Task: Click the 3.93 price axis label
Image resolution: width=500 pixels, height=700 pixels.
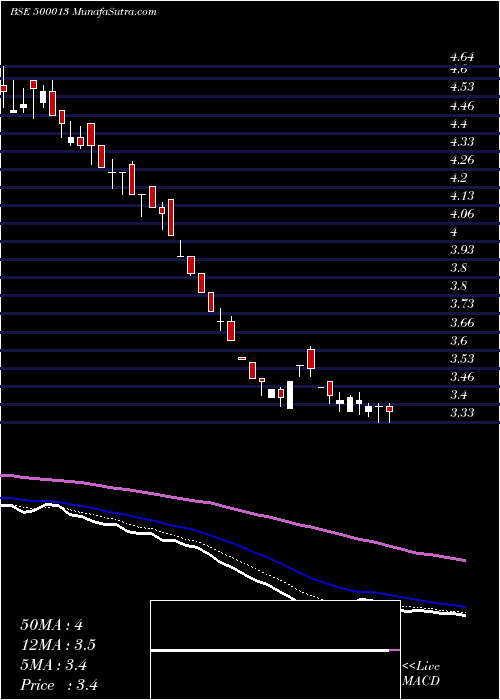Action: pos(462,250)
